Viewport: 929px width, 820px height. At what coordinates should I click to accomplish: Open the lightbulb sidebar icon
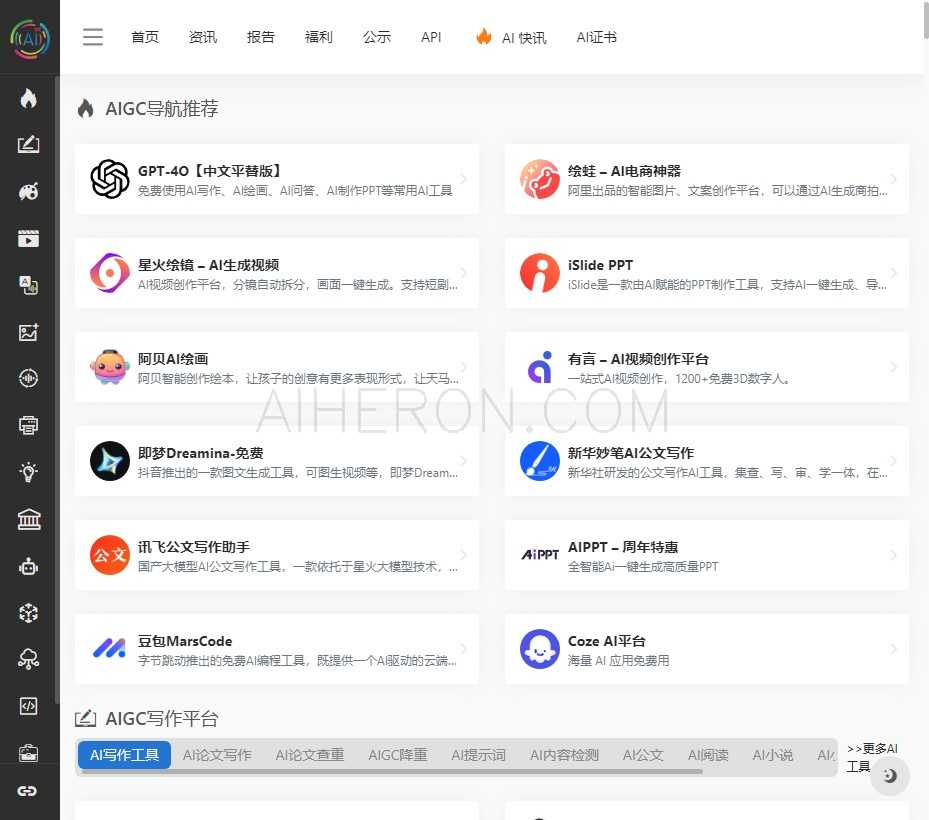click(28, 472)
